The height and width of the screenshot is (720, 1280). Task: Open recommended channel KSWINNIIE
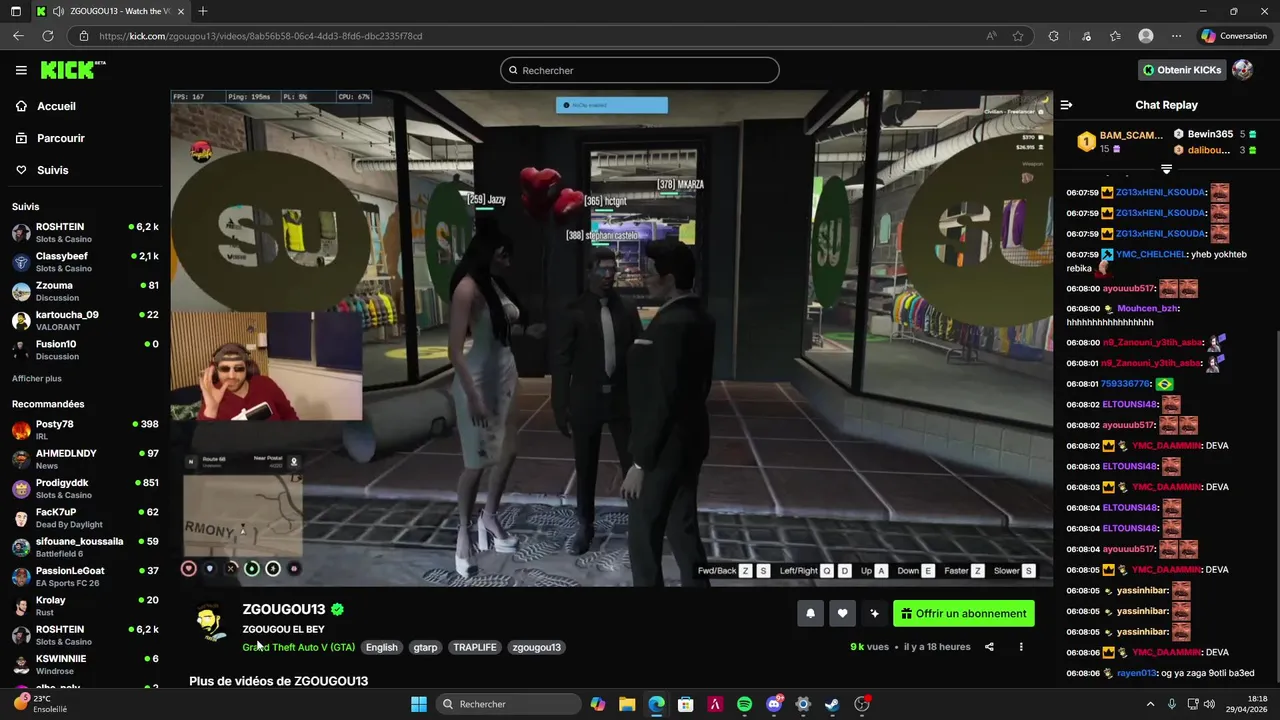[85, 664]
